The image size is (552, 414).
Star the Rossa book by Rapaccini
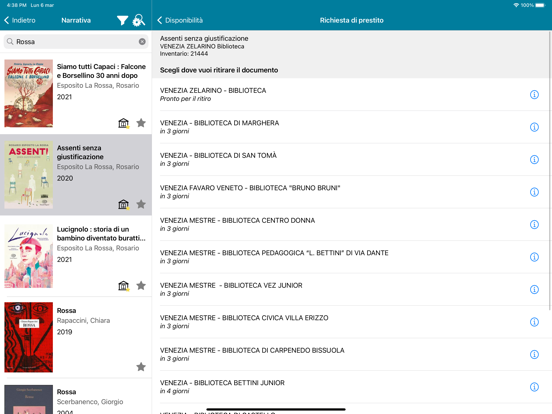[x=141, y=367]
